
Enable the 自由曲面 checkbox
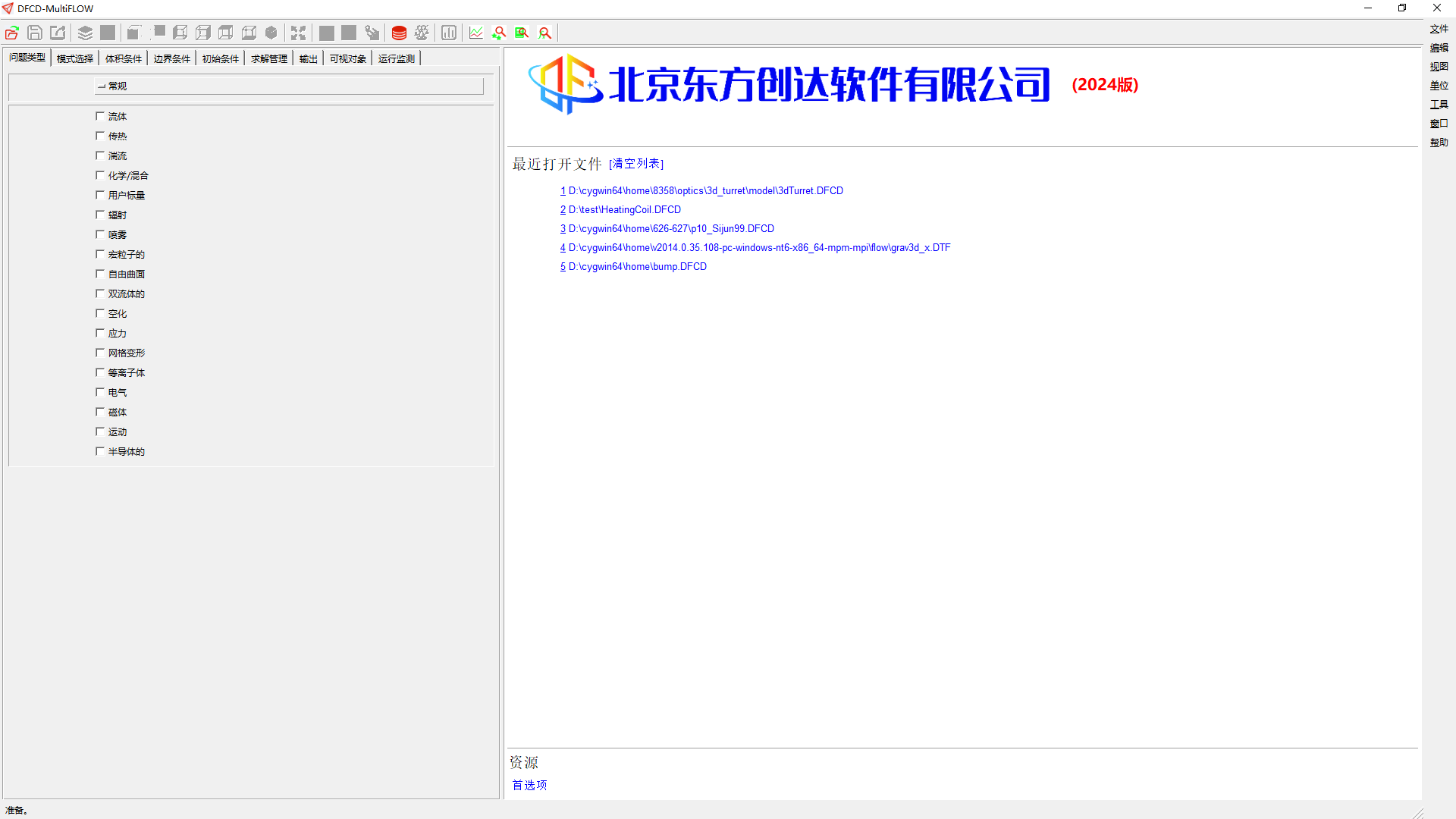point(100,274)
